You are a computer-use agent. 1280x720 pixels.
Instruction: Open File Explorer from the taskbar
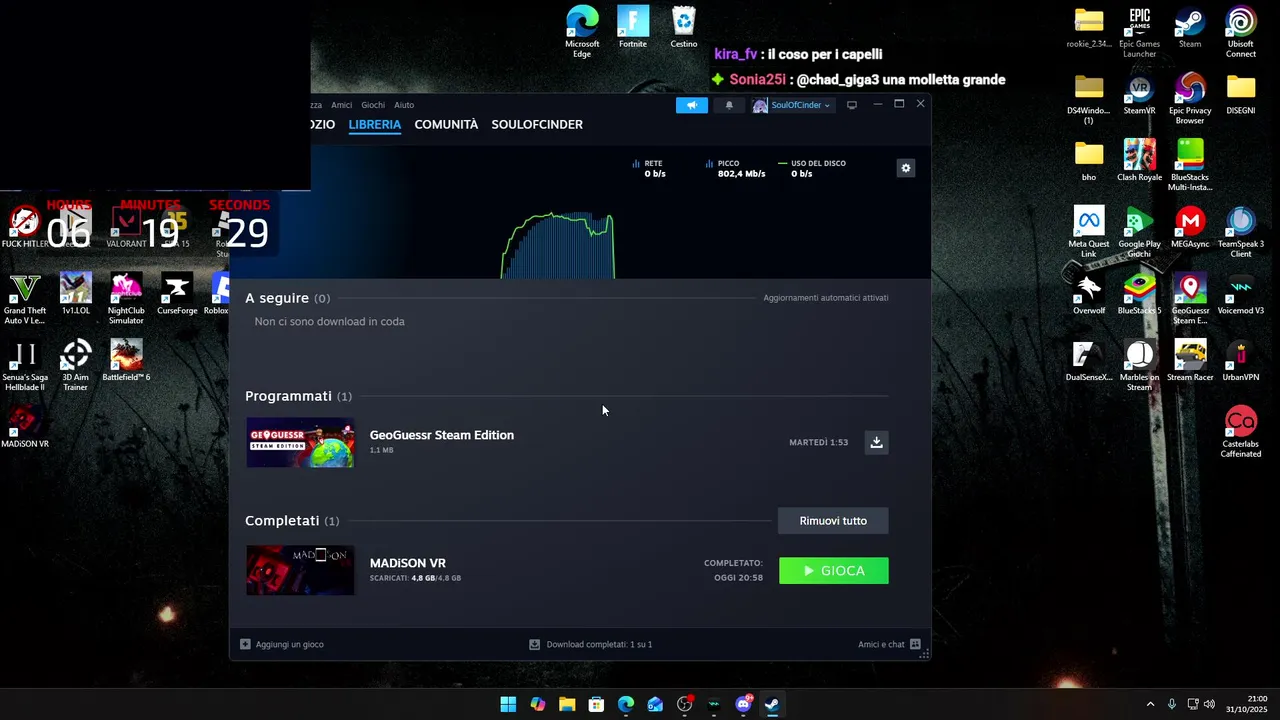pos(567,704)
